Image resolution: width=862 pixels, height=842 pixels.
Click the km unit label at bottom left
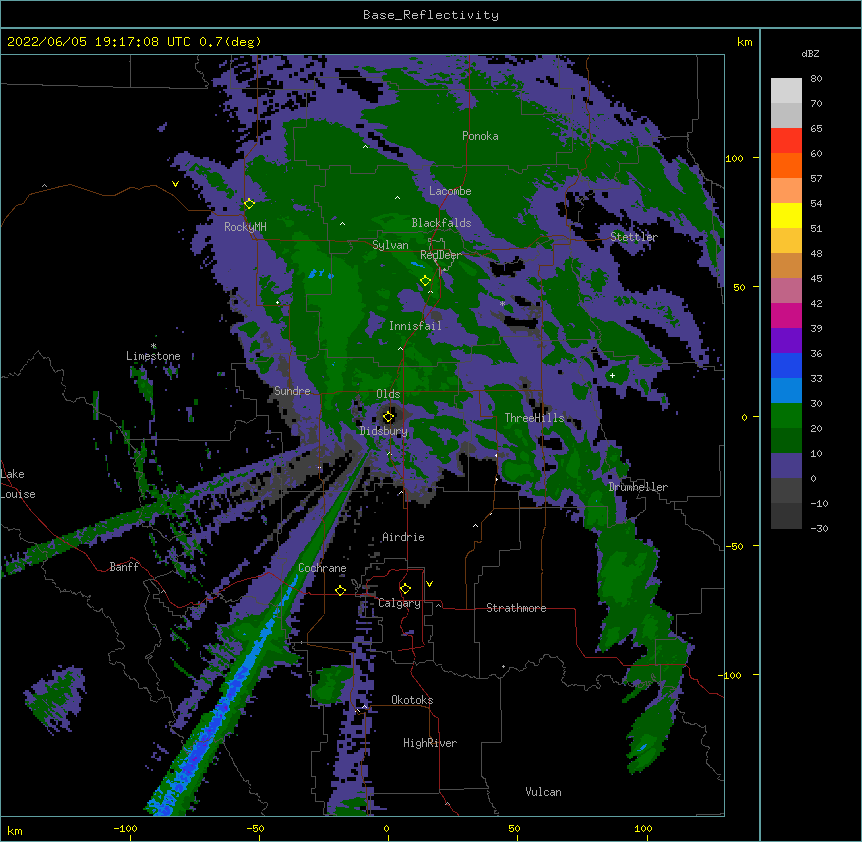15,830
